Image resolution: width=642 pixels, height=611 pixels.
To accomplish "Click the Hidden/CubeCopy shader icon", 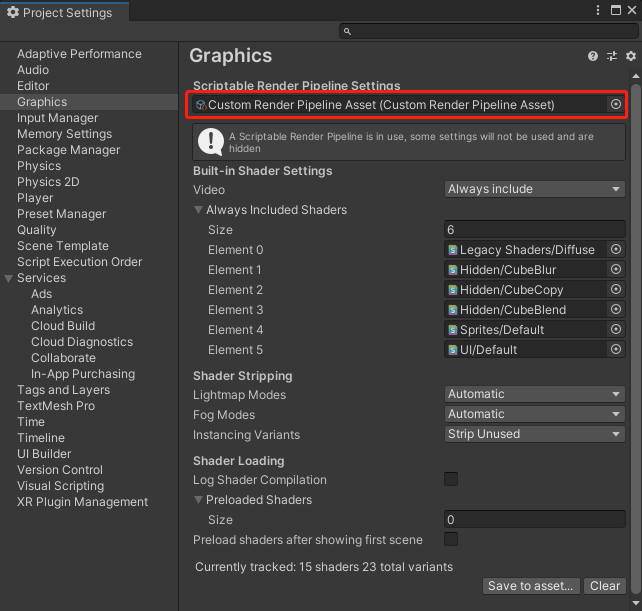I will 452,290.
